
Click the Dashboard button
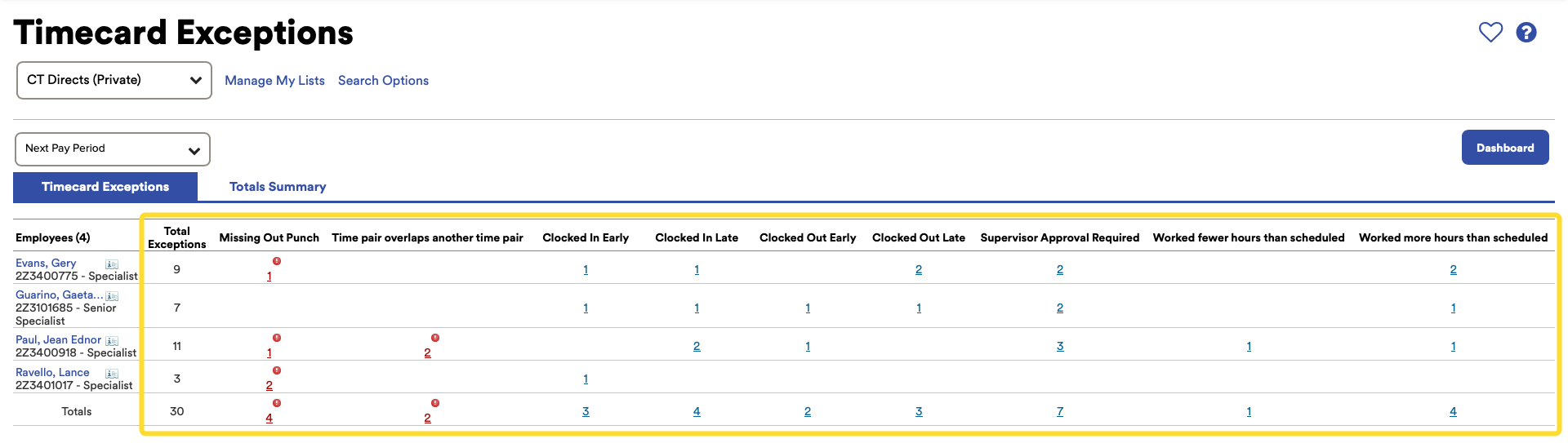1505,148
